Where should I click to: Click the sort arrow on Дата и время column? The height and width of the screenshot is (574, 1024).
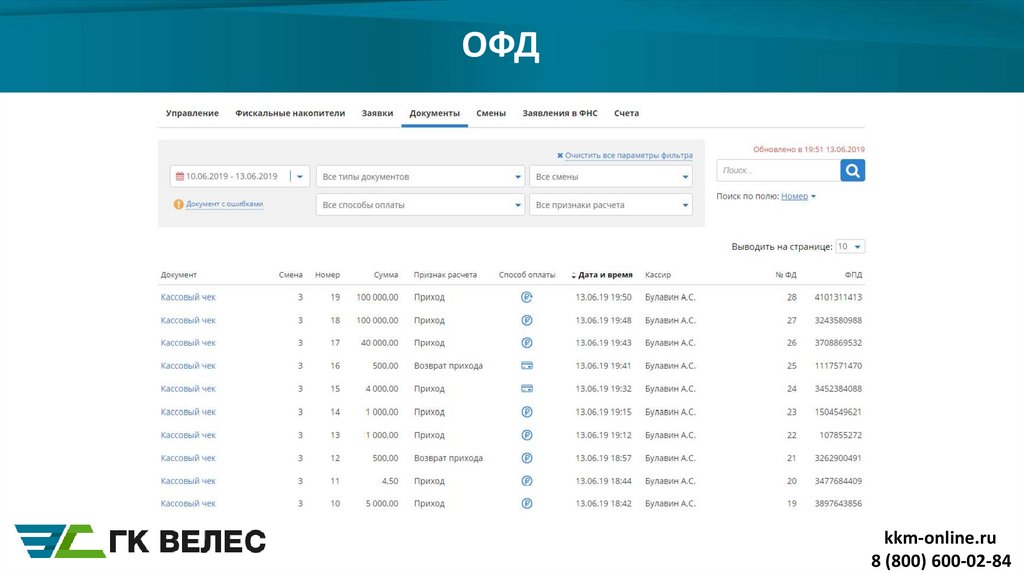click(574, 275)
